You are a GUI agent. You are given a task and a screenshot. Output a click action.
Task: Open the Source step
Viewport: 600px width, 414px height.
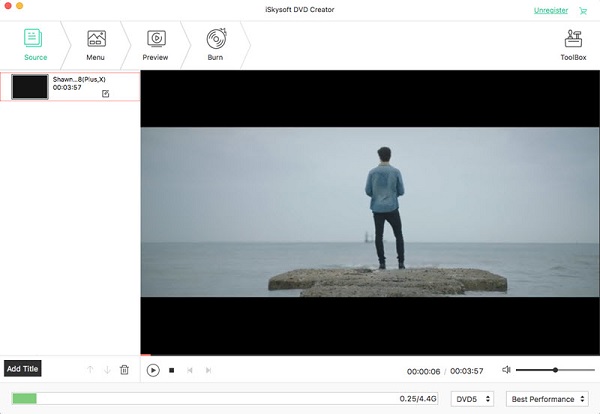point(35,45)
